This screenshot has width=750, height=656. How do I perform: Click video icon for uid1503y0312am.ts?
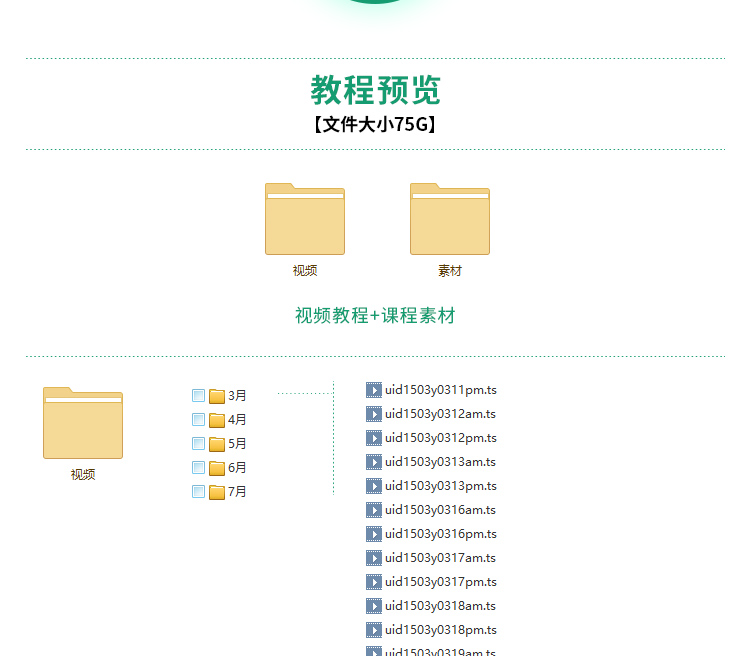pyautogui.click(x=374, y=414)
